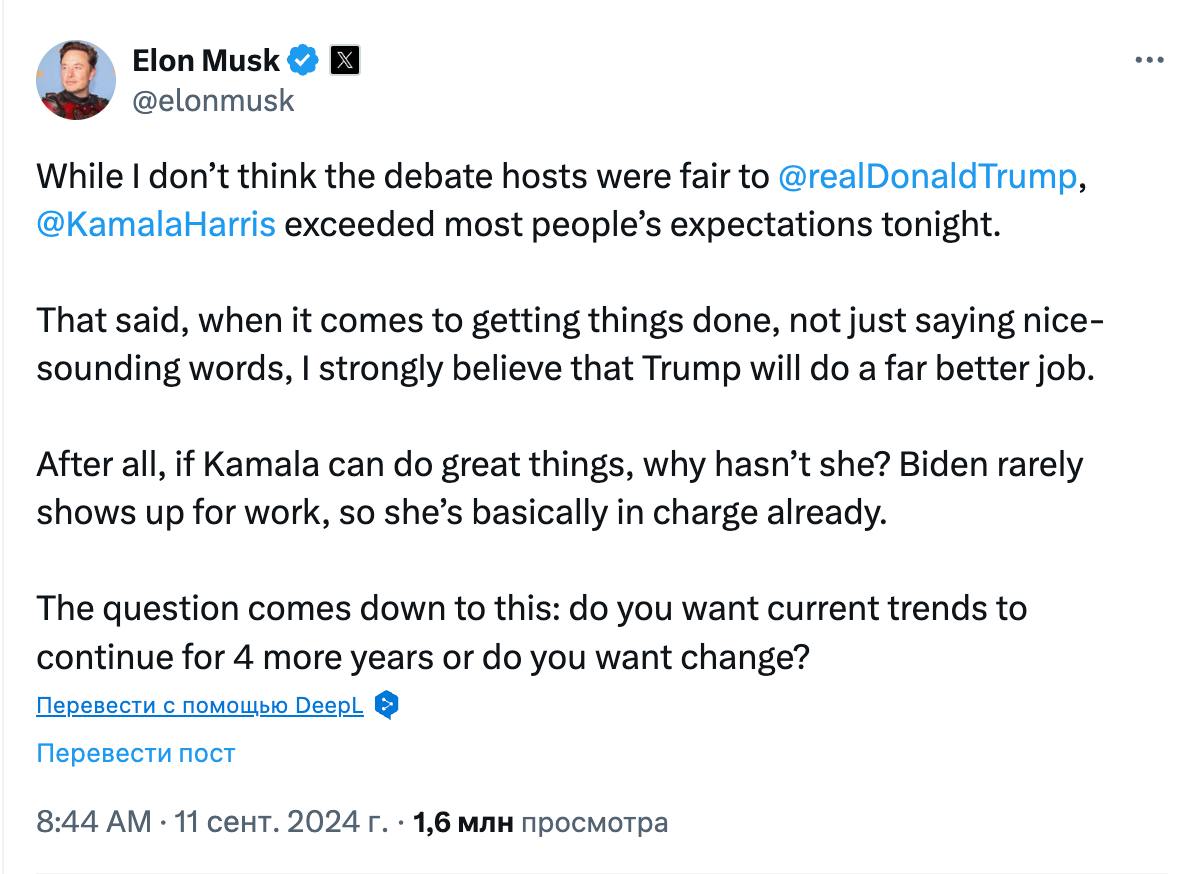
Task: Open the @realDonaldTrump mention
Action: pyautogui.click(x=925, y=178)
